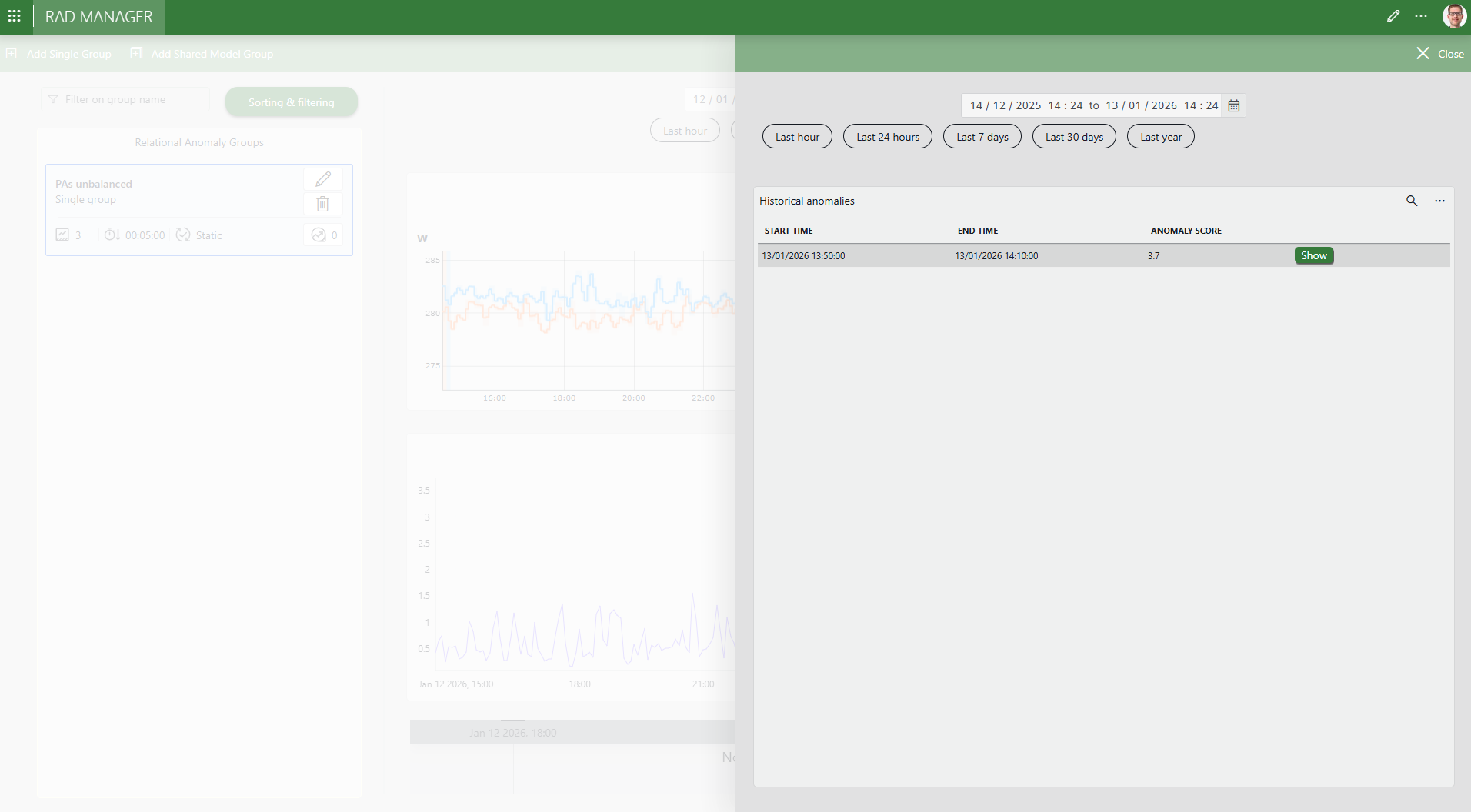
Task: Select the Last 7 days range
Action: point(982,137)
